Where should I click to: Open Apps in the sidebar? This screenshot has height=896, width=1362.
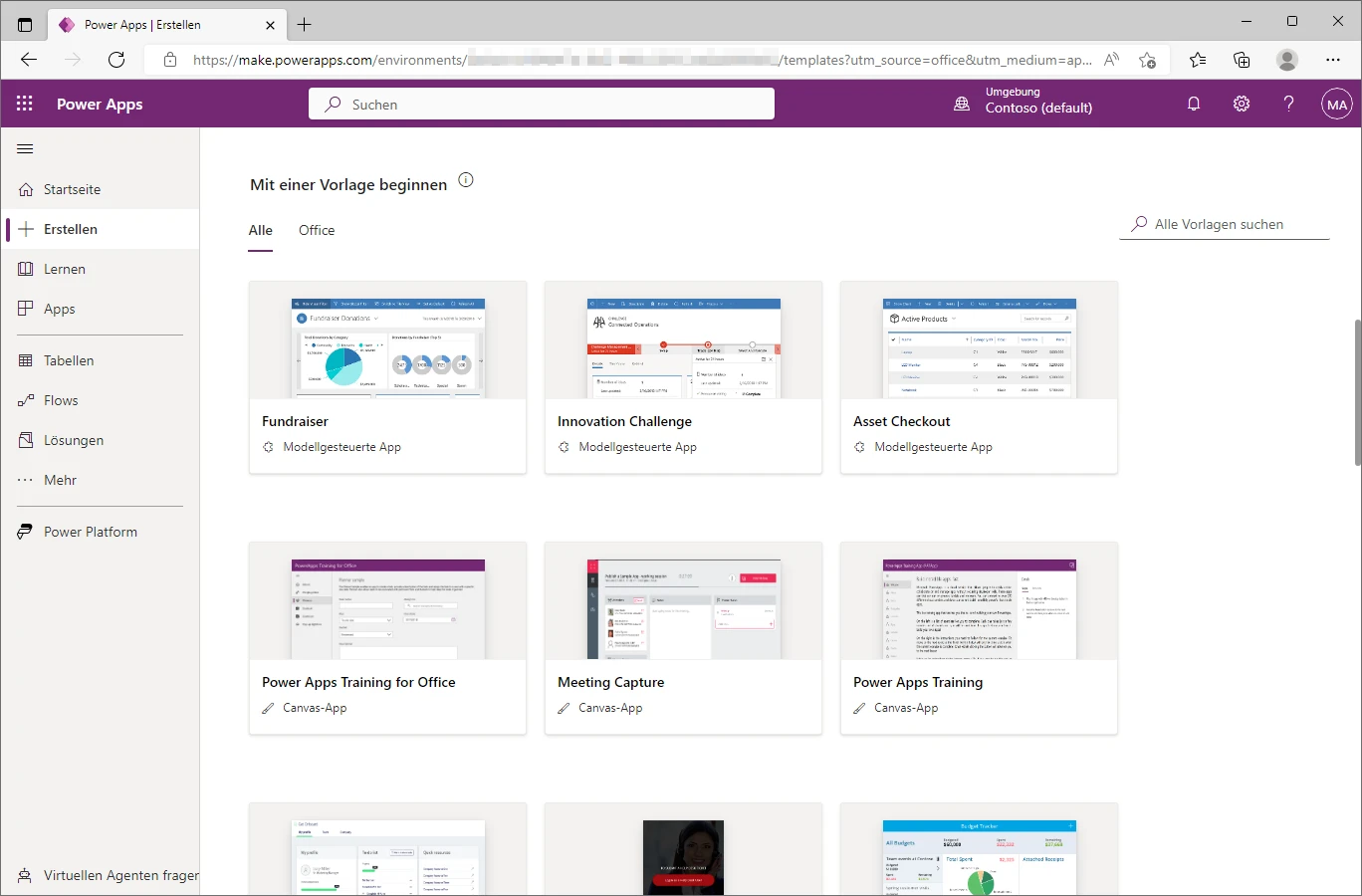100,309
